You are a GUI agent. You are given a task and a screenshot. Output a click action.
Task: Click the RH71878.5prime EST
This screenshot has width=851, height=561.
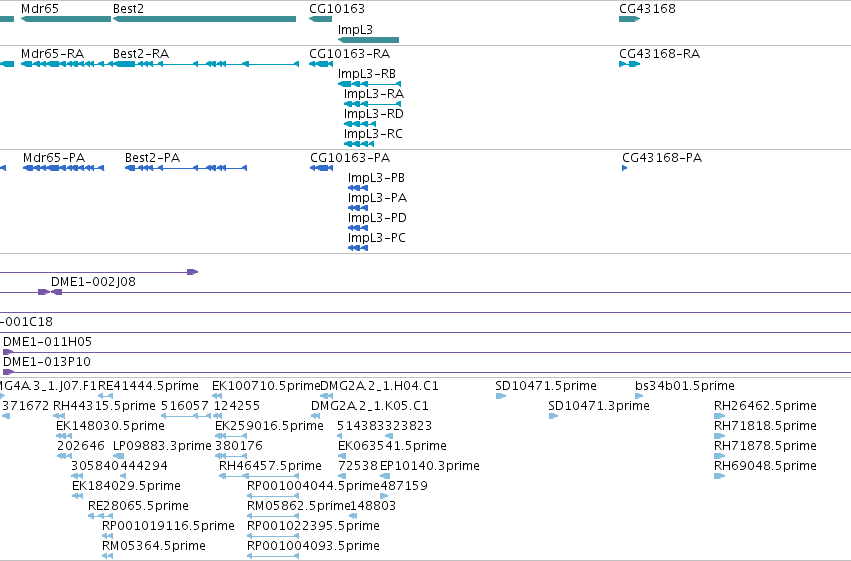coord(719,456)
